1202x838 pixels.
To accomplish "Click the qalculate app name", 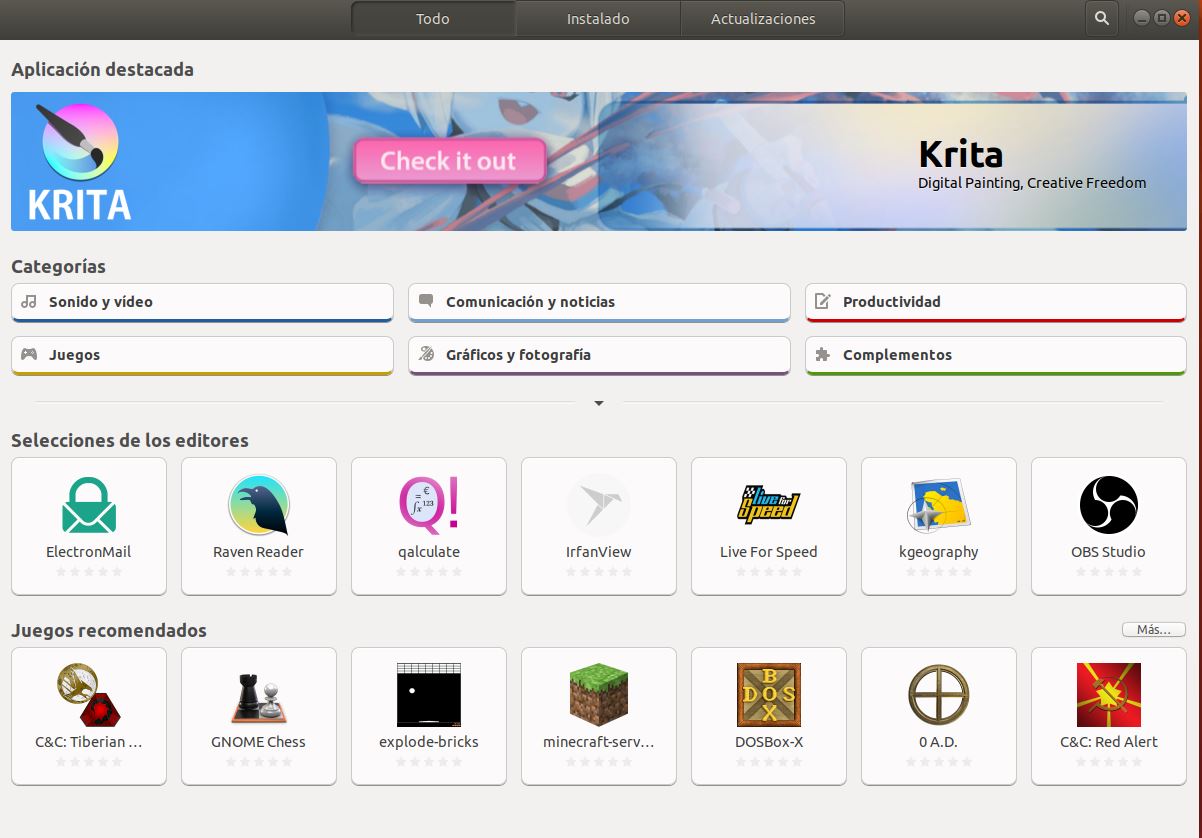I will pyautogui.click(x=429, y=552).
